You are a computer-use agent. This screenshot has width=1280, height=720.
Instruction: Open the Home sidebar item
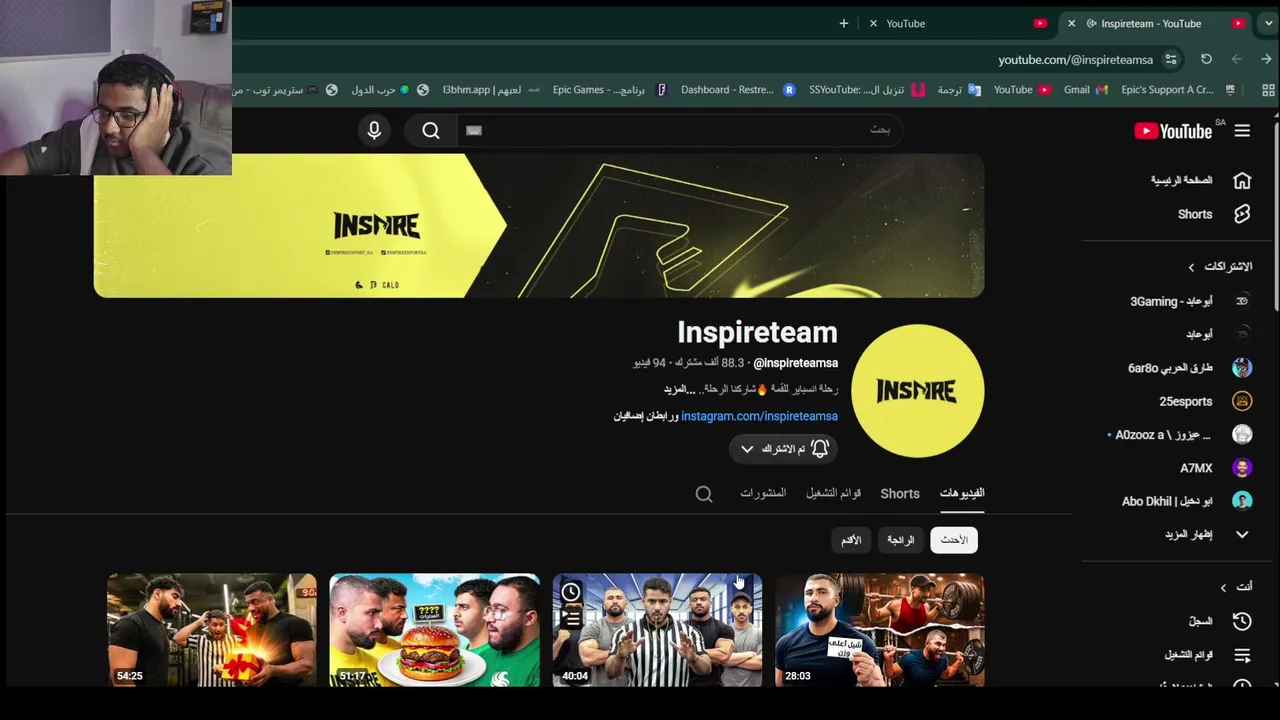click(1200, 180)
